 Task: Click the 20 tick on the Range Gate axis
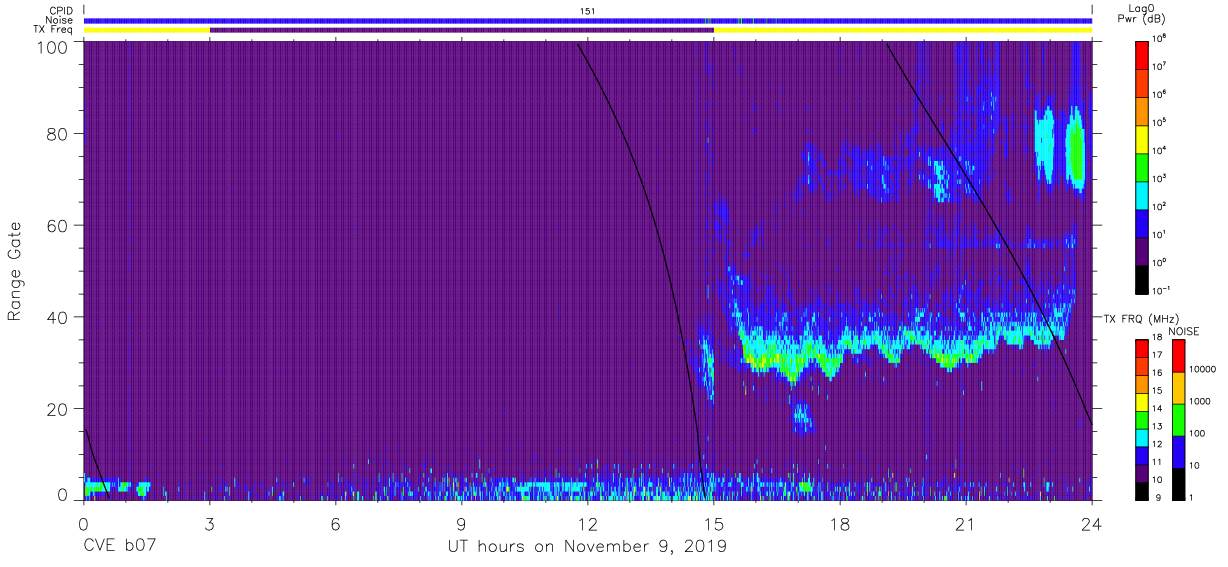pos(57,409)
